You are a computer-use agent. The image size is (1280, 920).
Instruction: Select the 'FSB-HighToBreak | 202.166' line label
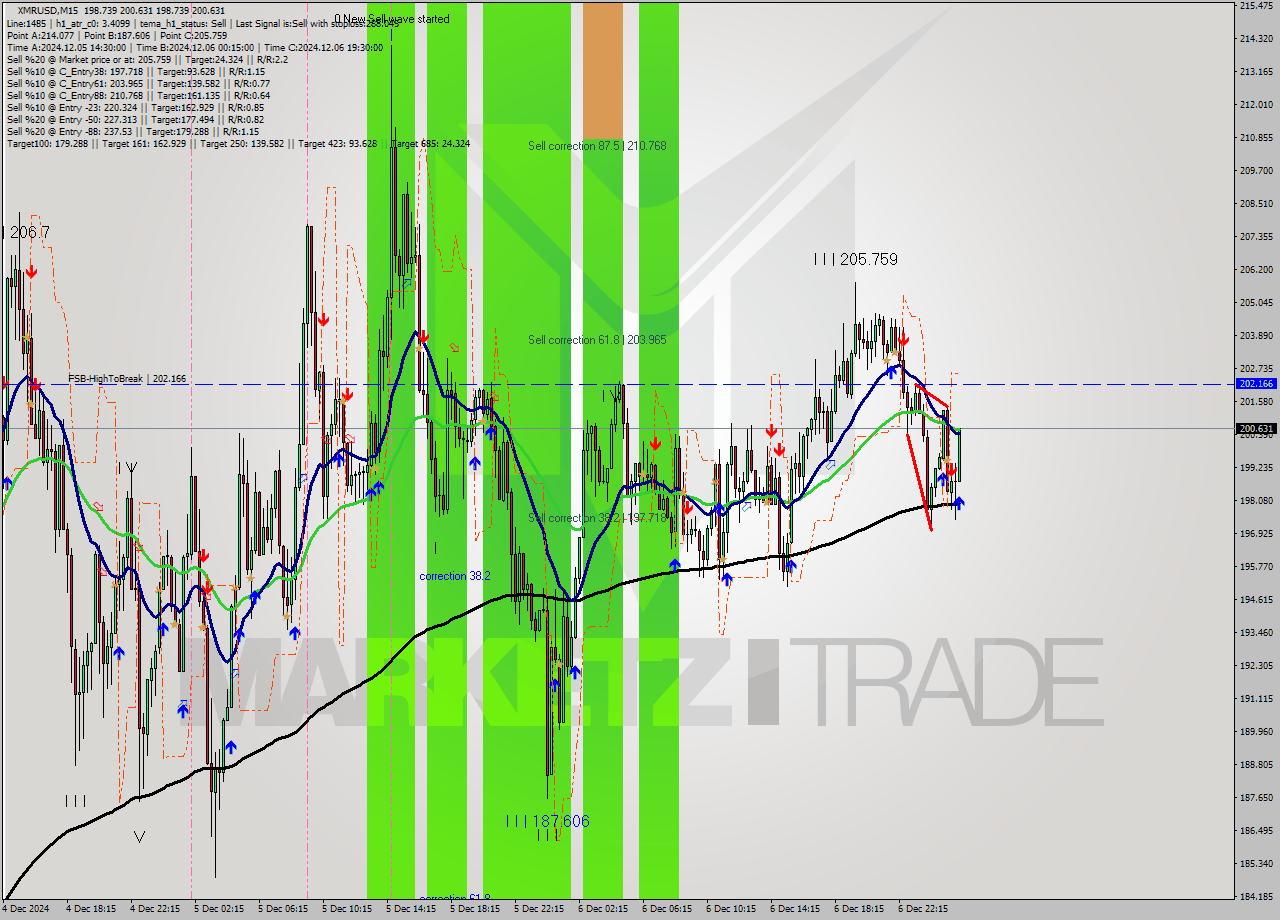(x=127, y=379)
